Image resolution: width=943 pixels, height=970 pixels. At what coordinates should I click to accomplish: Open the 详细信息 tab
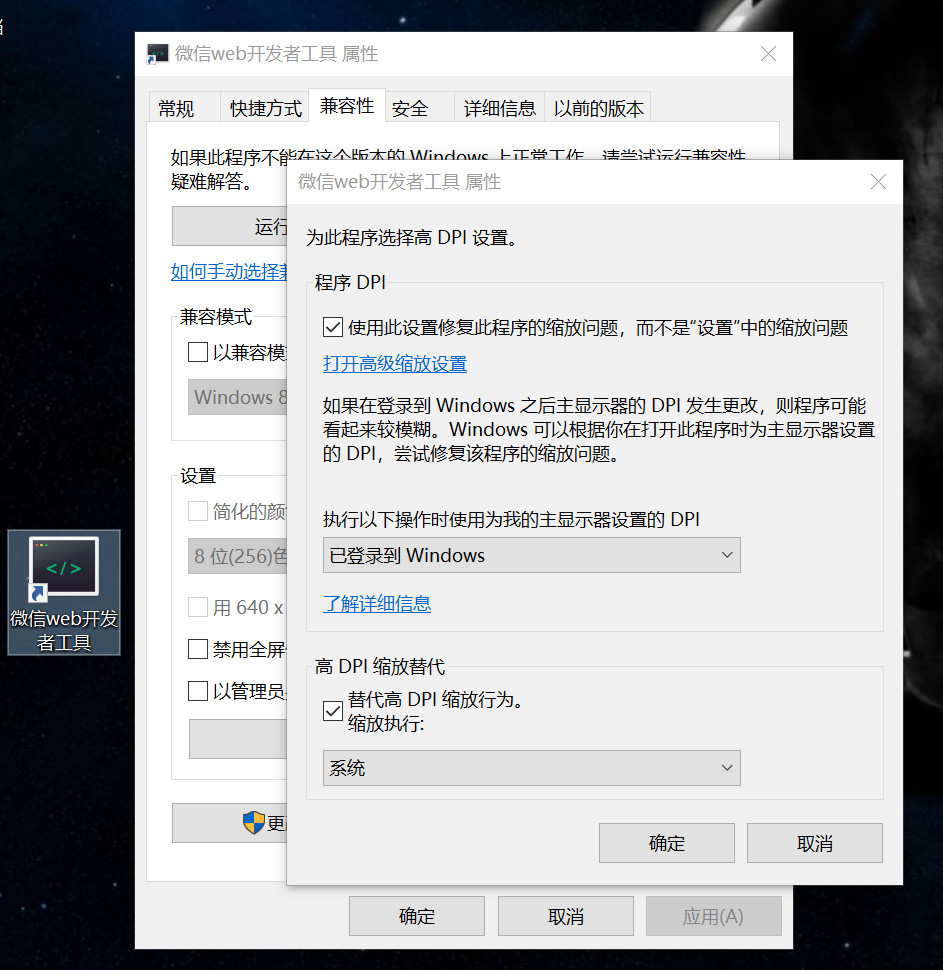[x=499, y=108]
